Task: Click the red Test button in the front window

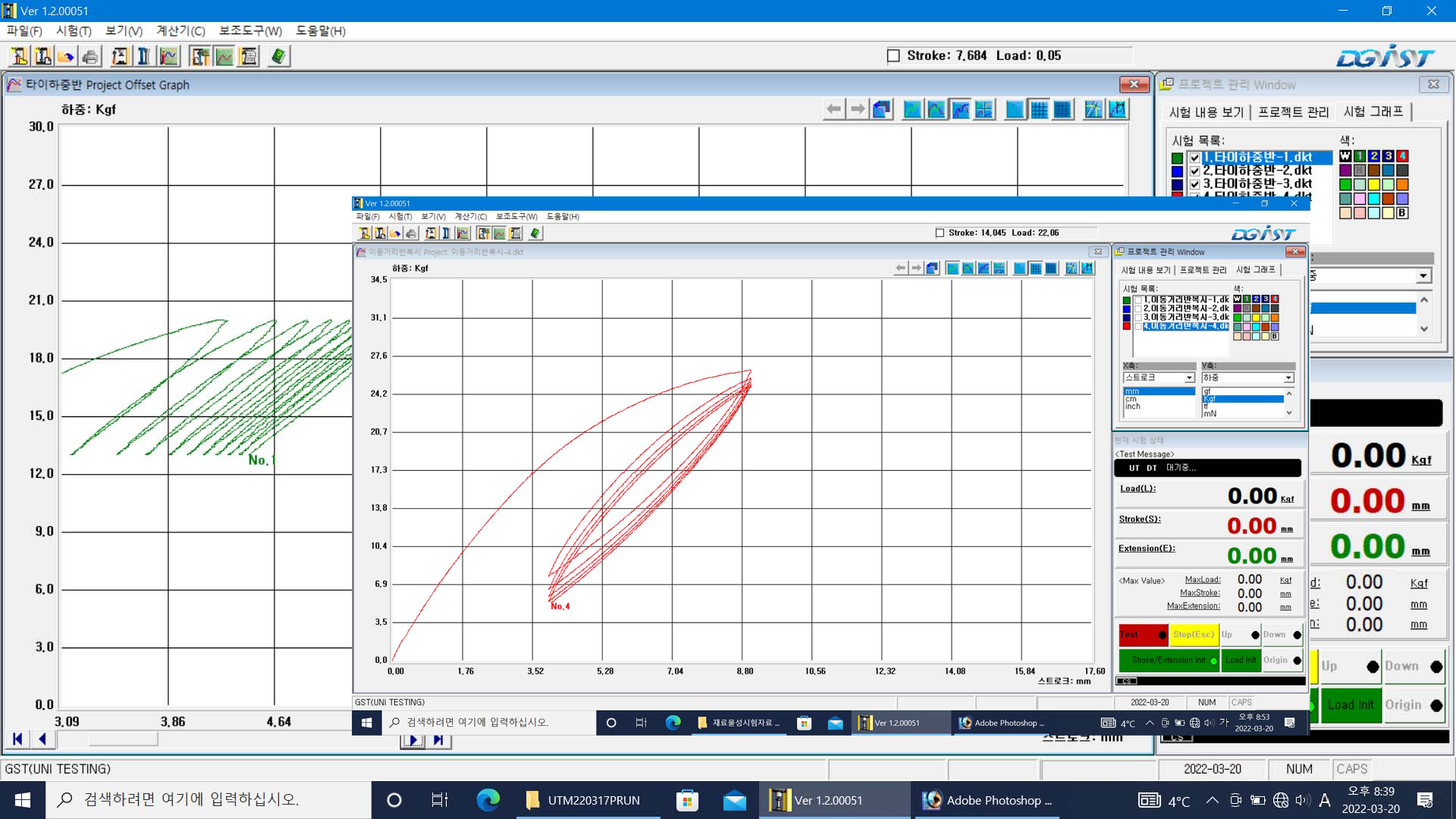Action: point(1143,635)
